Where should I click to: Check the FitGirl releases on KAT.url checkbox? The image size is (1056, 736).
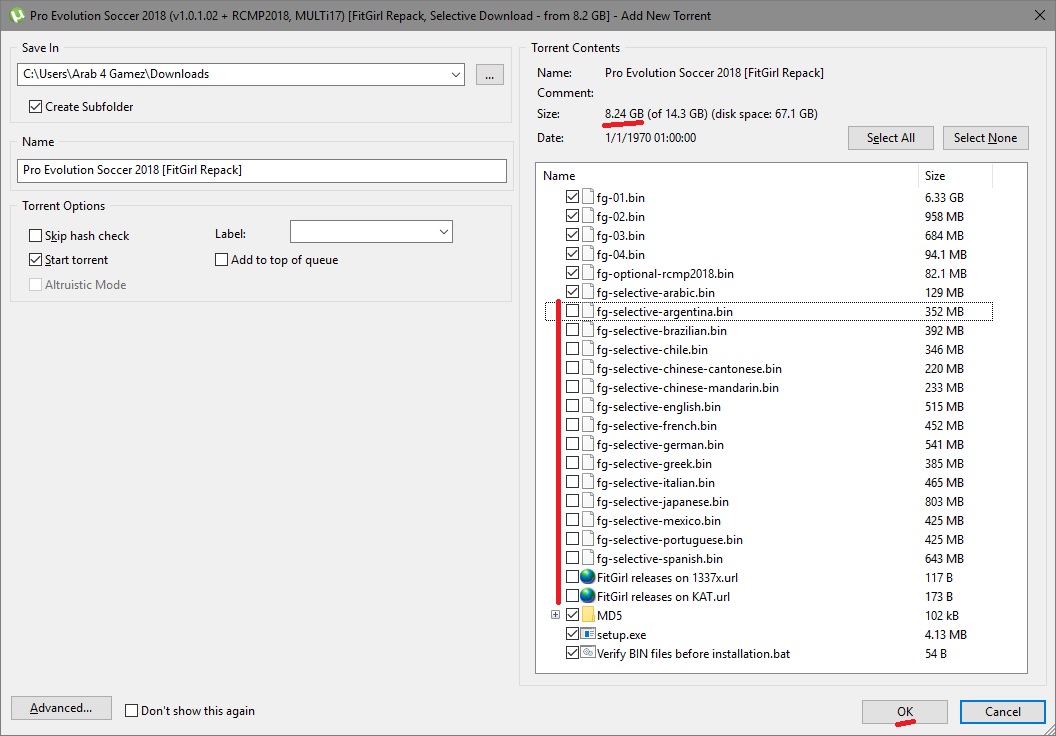[572, 596]
